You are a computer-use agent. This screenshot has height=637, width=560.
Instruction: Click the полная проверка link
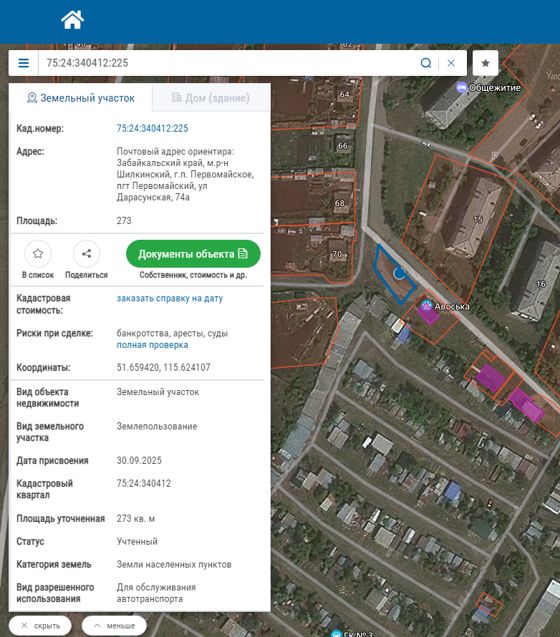(152, 345)
